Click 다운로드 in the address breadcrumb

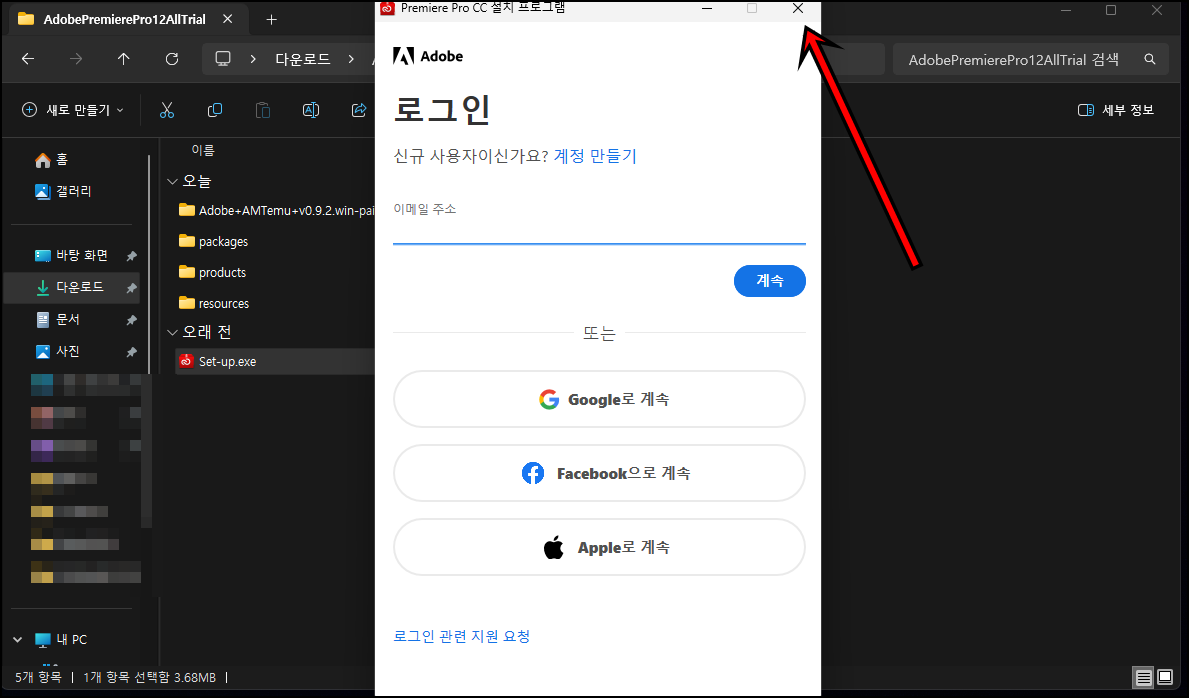click(x=303, y=59)
